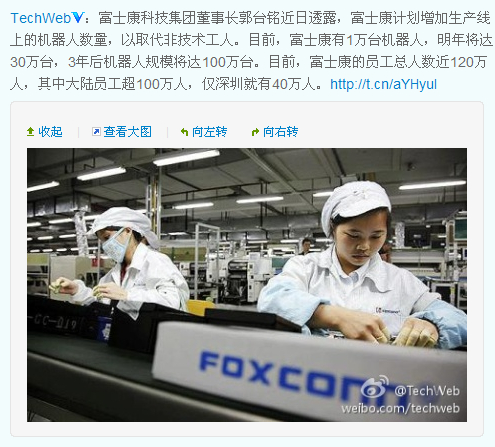Open full-size picture via 查看大图
The height and width of the screenshot is (447, 495).
(x=127, y=132)
